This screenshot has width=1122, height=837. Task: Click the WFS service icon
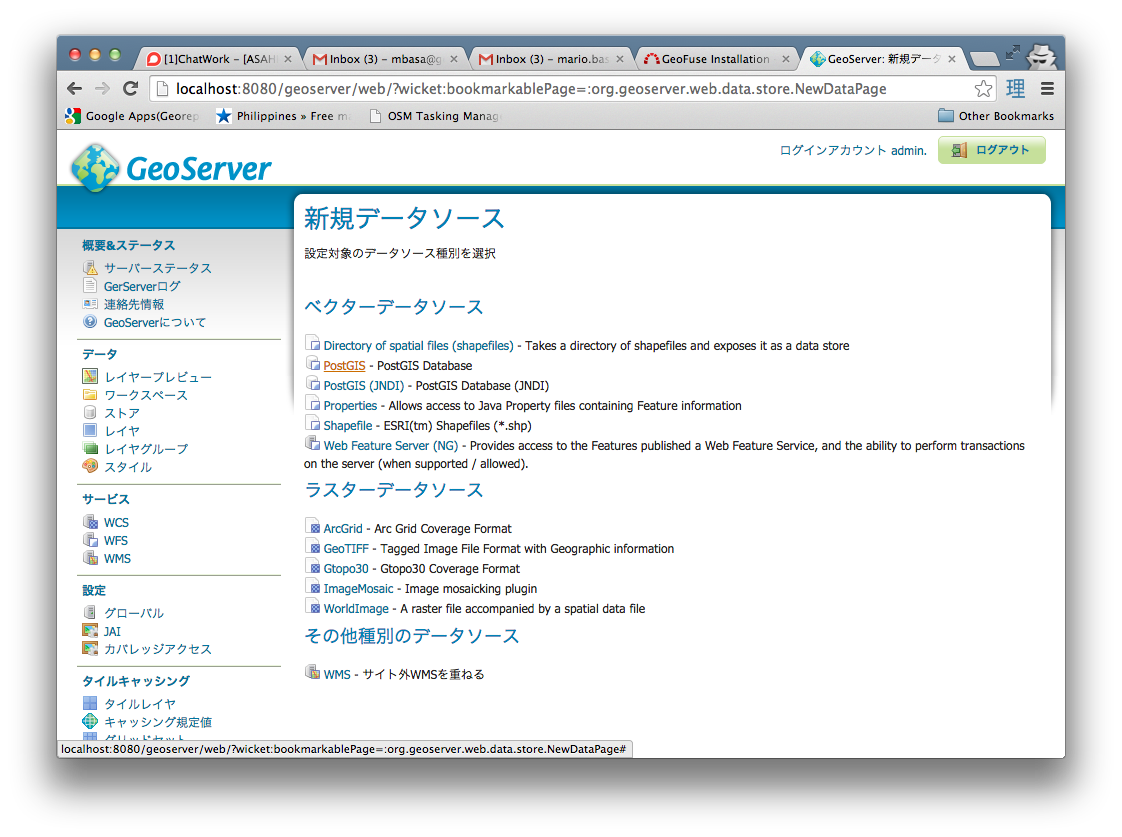pyautogui.click(x=90, y=539)
